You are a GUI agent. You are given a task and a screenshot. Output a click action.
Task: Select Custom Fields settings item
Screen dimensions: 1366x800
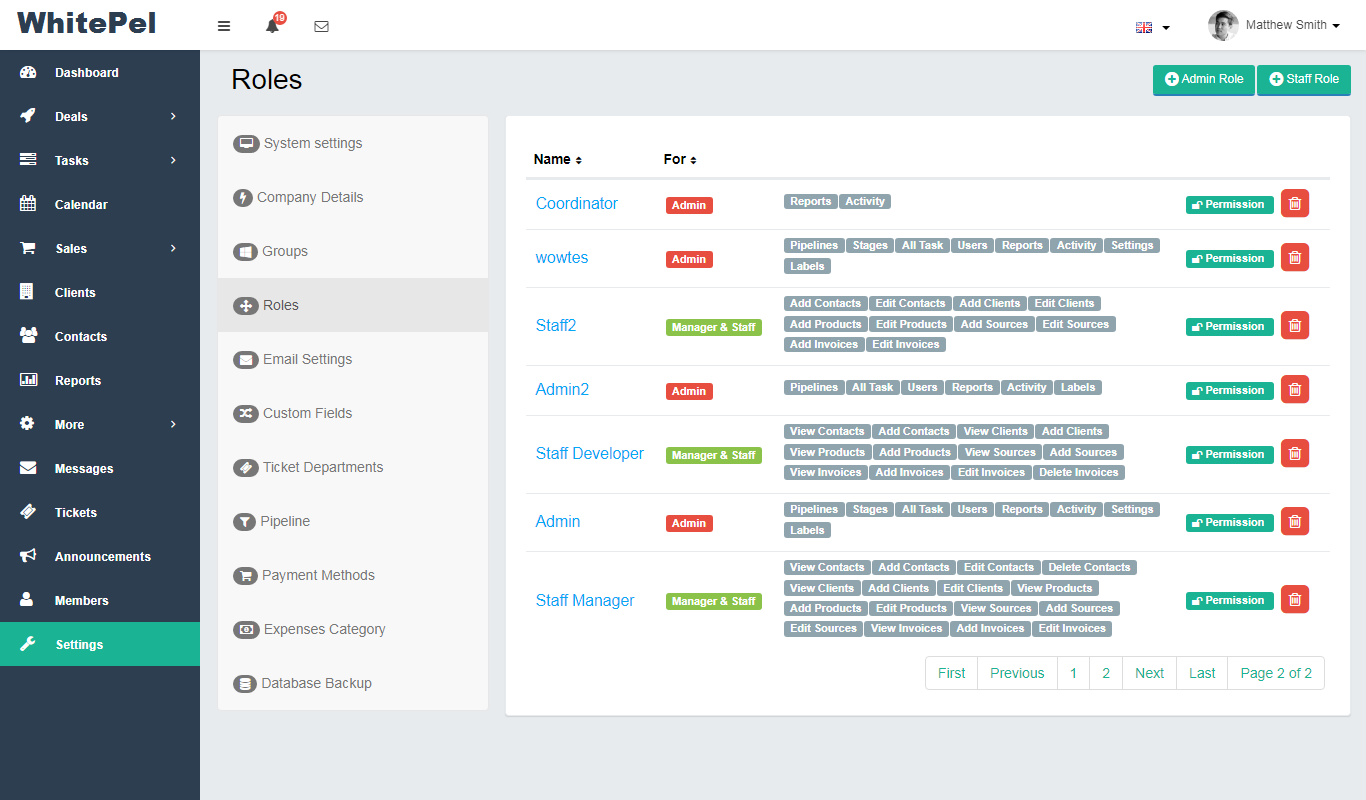(x=307, y=413)
